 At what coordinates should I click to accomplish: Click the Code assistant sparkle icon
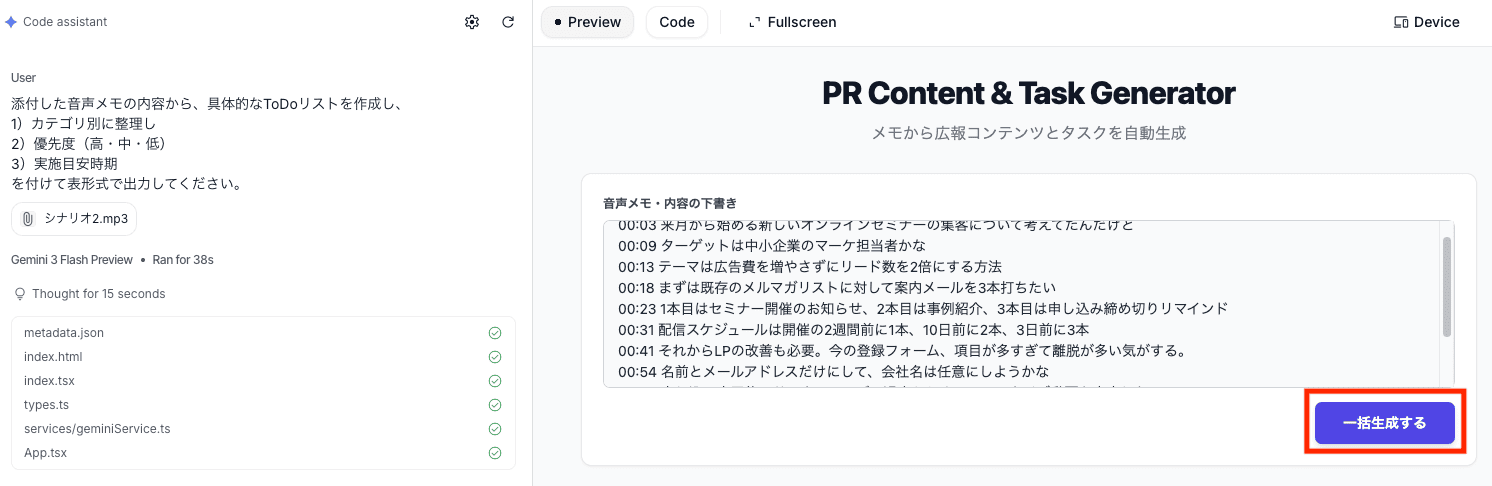[x=11, y=22]
